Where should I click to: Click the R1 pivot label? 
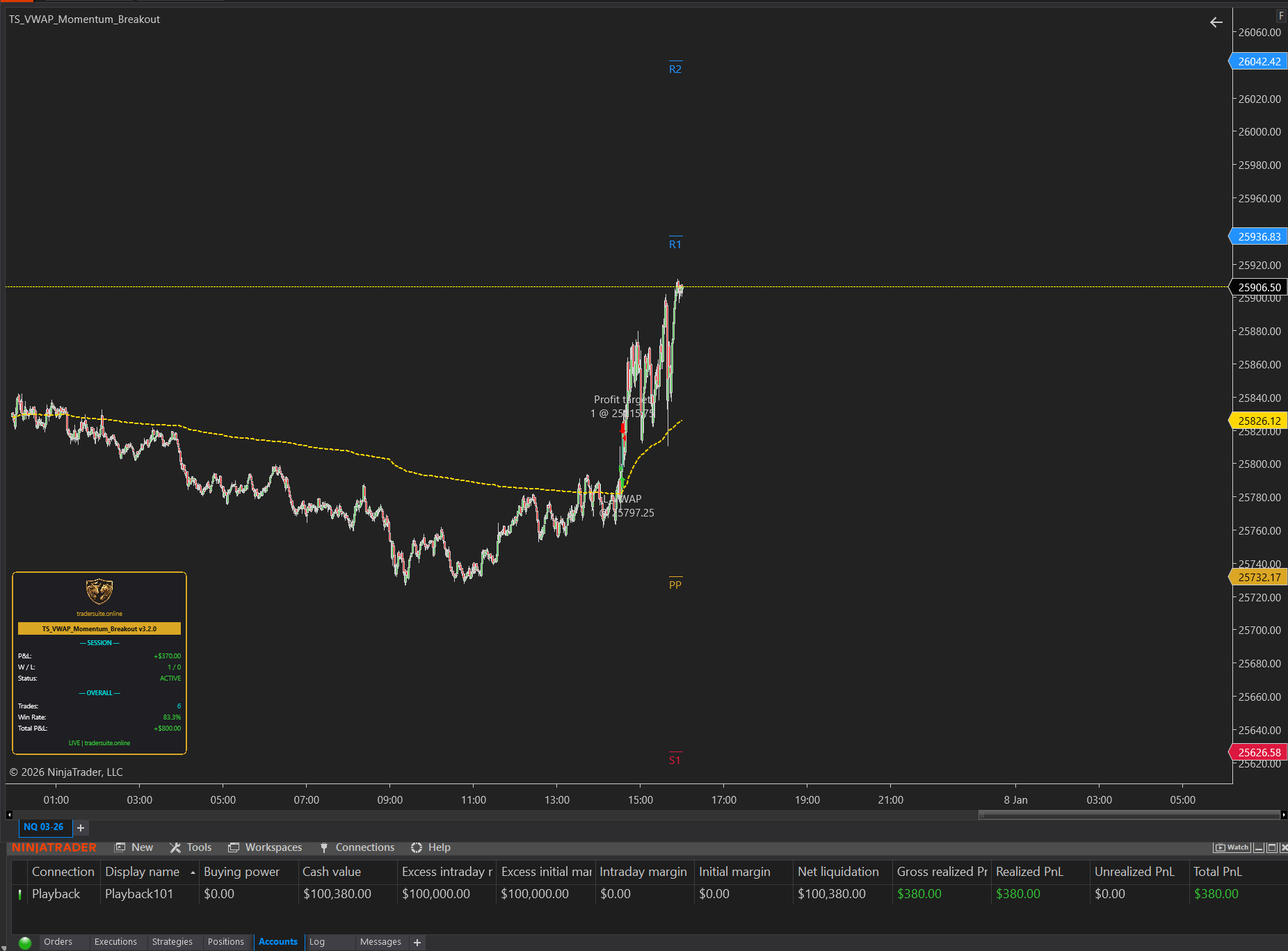pos(675,244)
